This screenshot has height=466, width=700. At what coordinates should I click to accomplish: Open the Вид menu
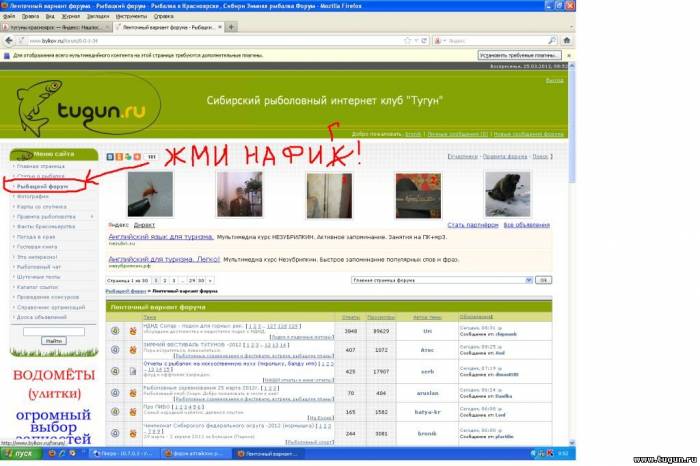pos(50,16)
